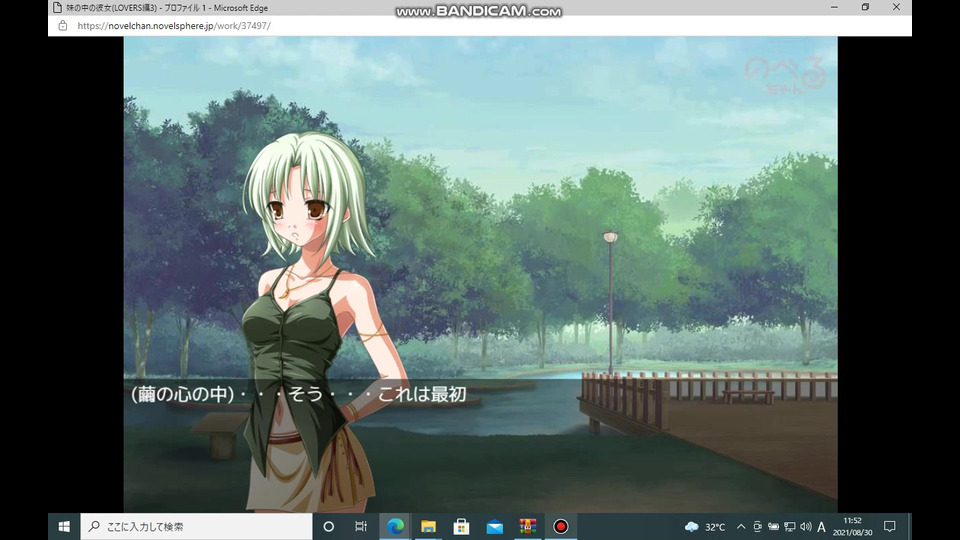Viewport: 960px width, 540px height.
Task: Open the Action Center notifications
Action: tap(890, 527)
